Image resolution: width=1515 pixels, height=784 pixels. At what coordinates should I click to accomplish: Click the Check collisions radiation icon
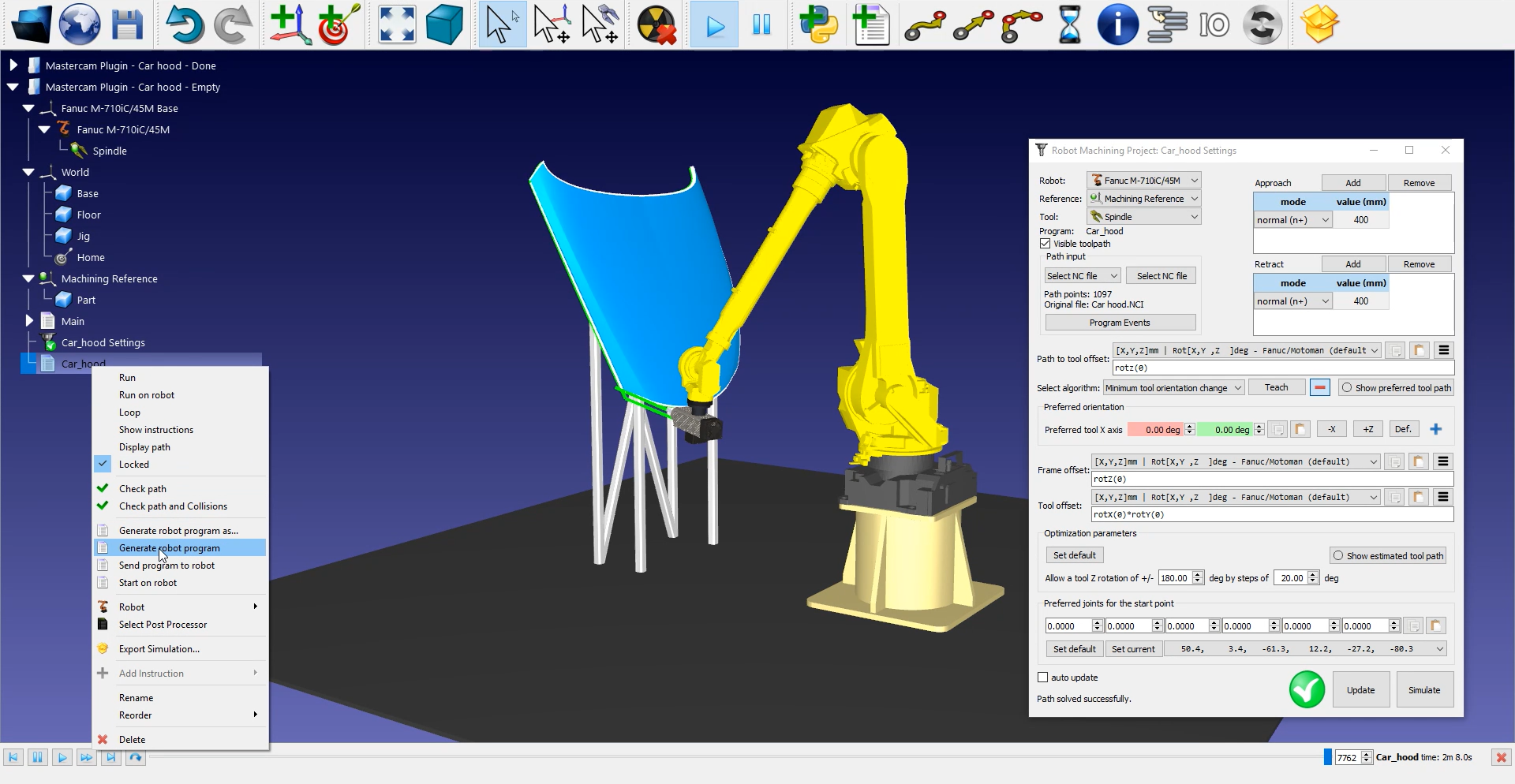[656, 25]
